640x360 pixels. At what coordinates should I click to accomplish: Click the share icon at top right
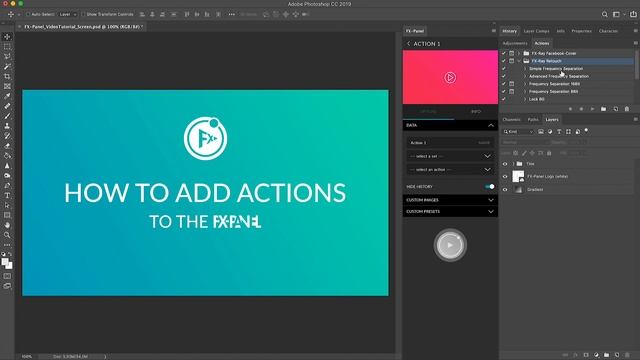coord(633,14)
